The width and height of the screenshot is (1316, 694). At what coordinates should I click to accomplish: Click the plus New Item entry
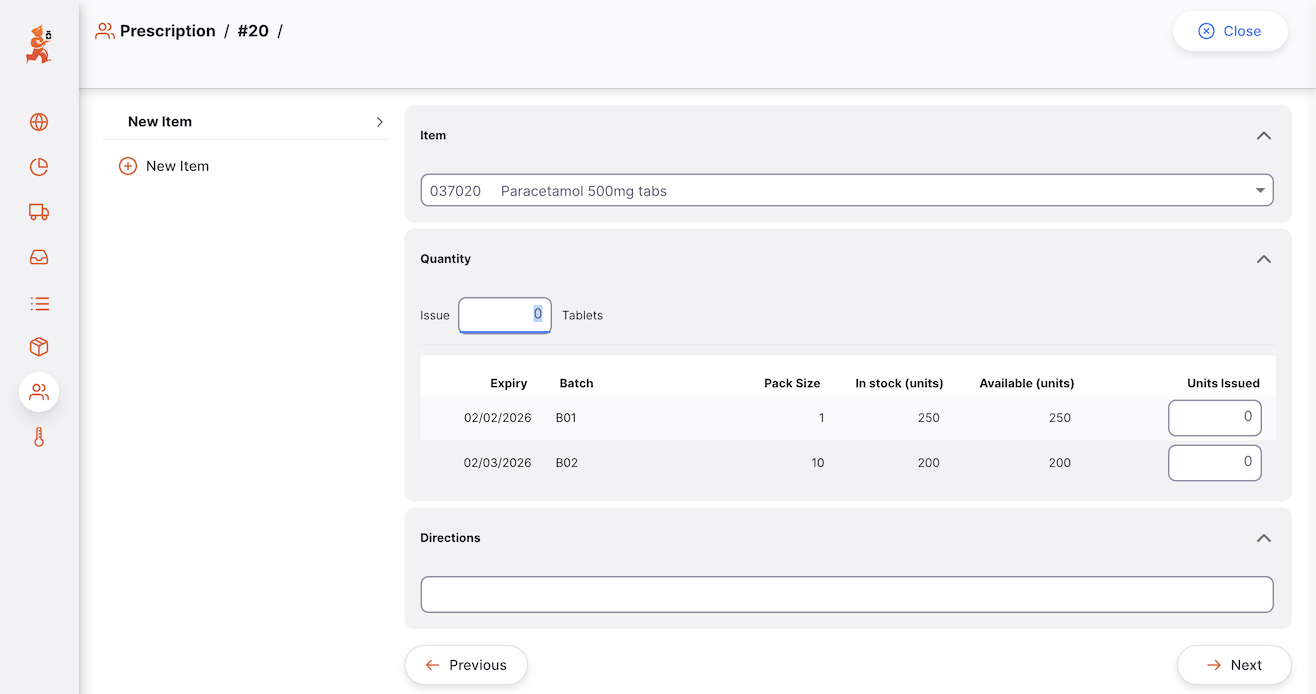coord(164,166)
